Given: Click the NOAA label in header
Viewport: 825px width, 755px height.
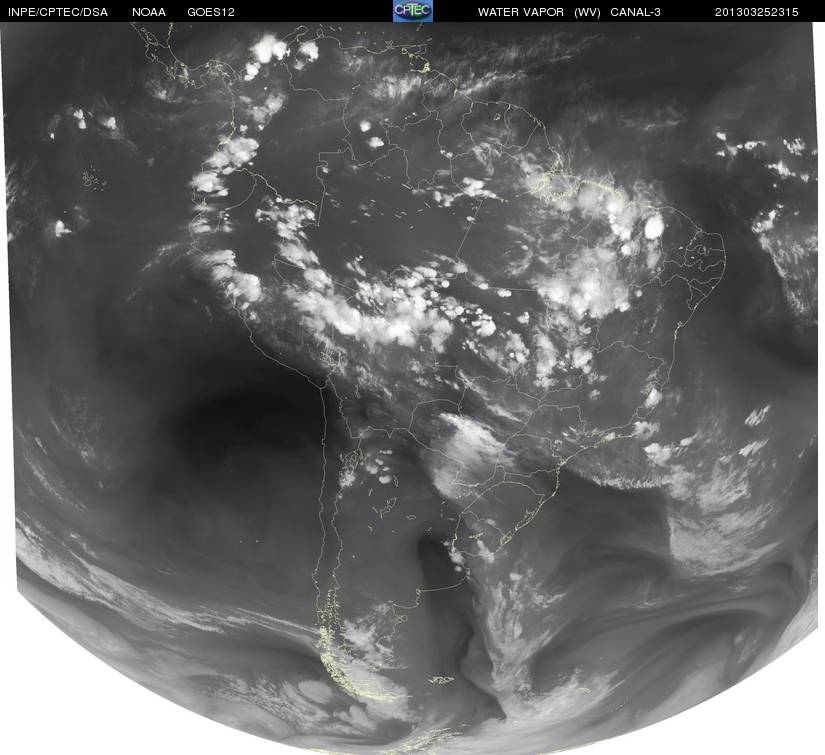Looking at the screenshot, I should (x=149, y=12).
